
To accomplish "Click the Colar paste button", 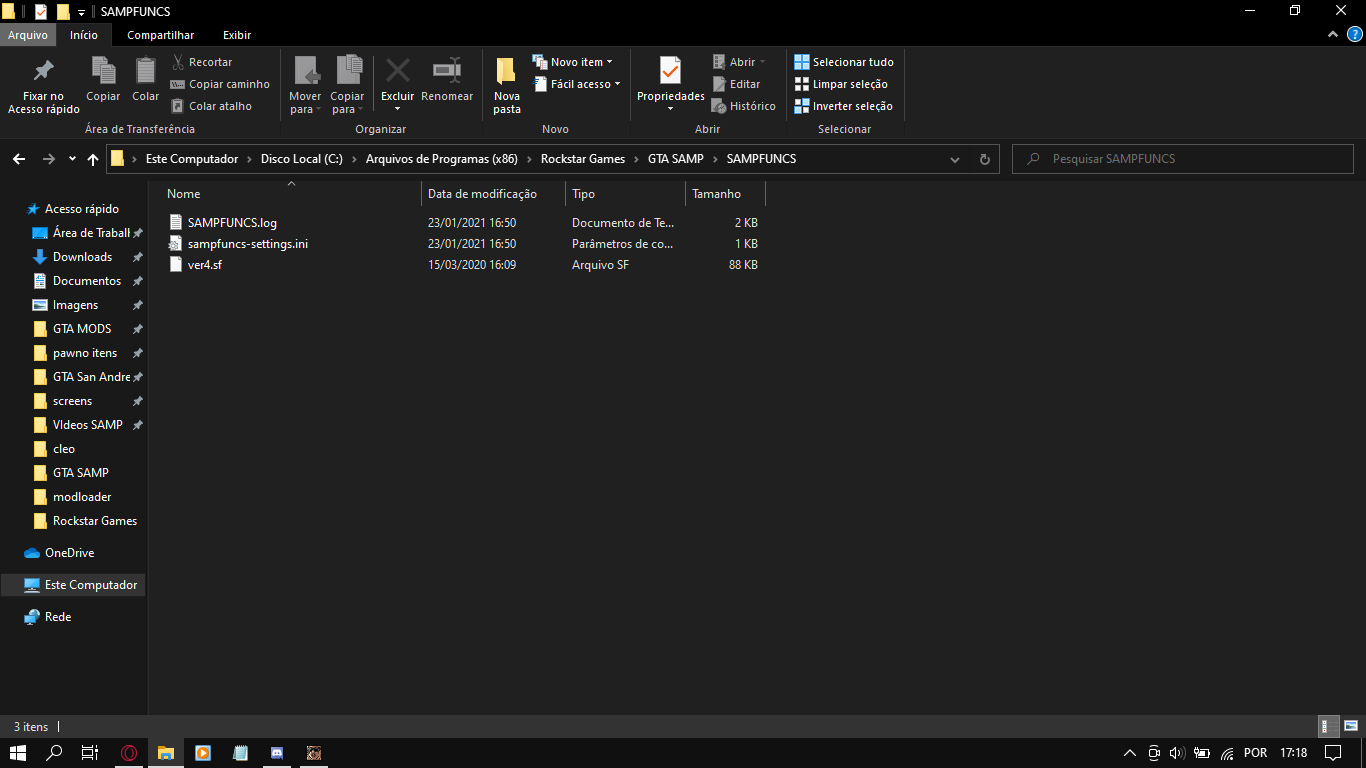I will point(146,80).
